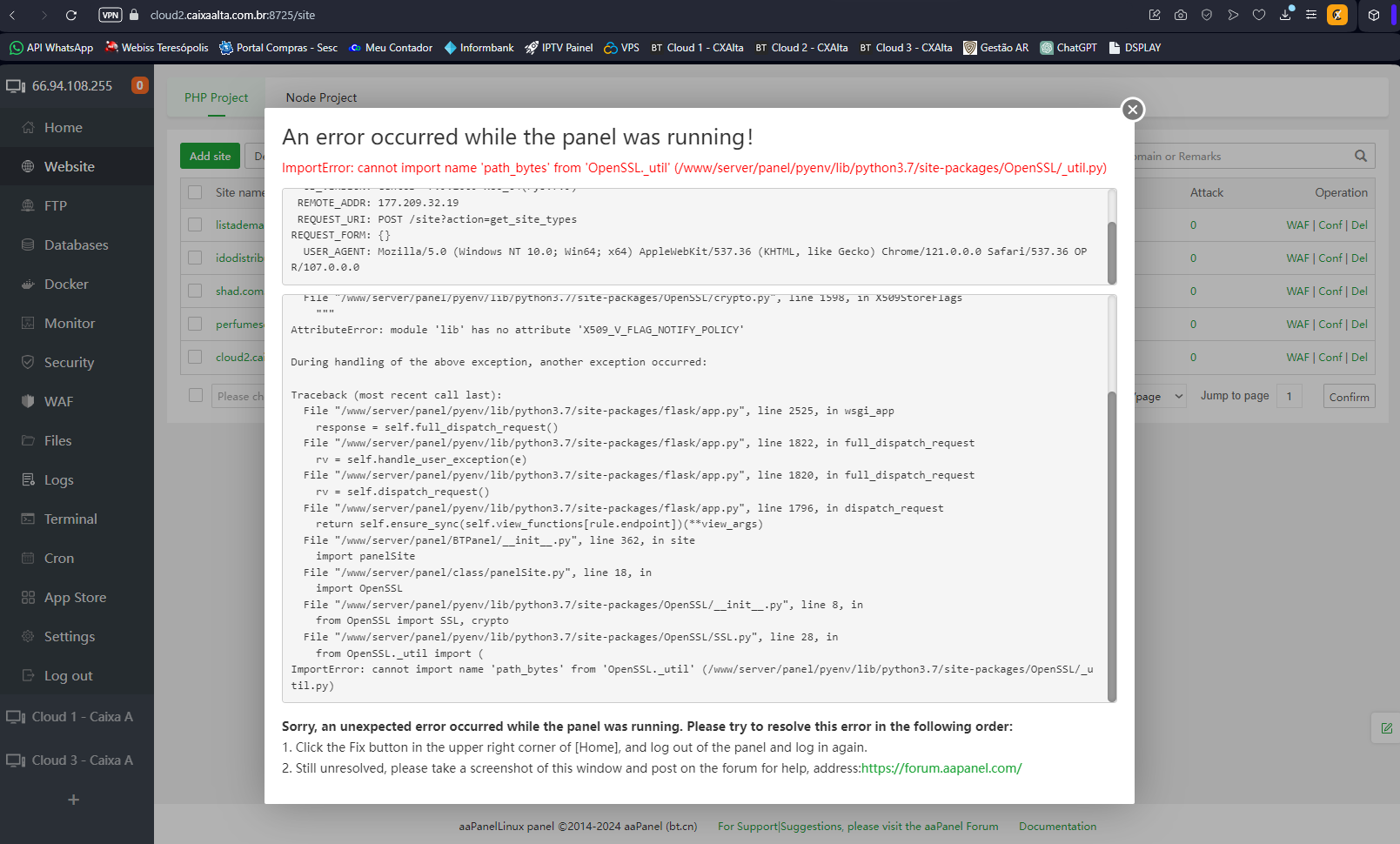Open the Terminal from the sidebar
The image size is (1400, 844).
(70, 519)
